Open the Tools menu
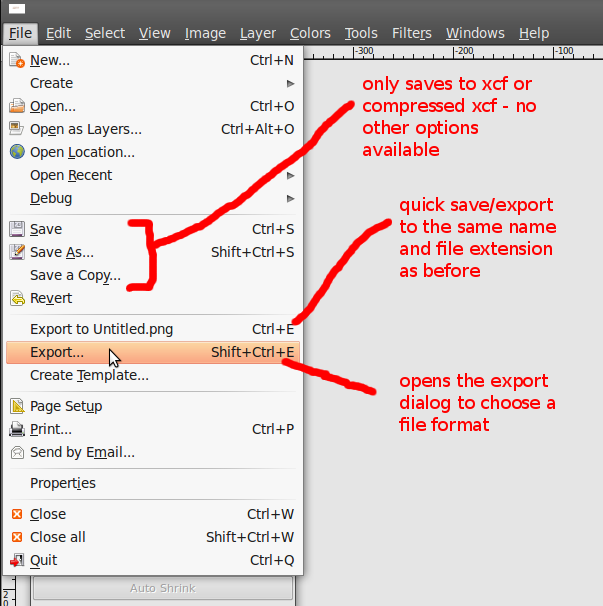The image size is (603, 606). 361,33
